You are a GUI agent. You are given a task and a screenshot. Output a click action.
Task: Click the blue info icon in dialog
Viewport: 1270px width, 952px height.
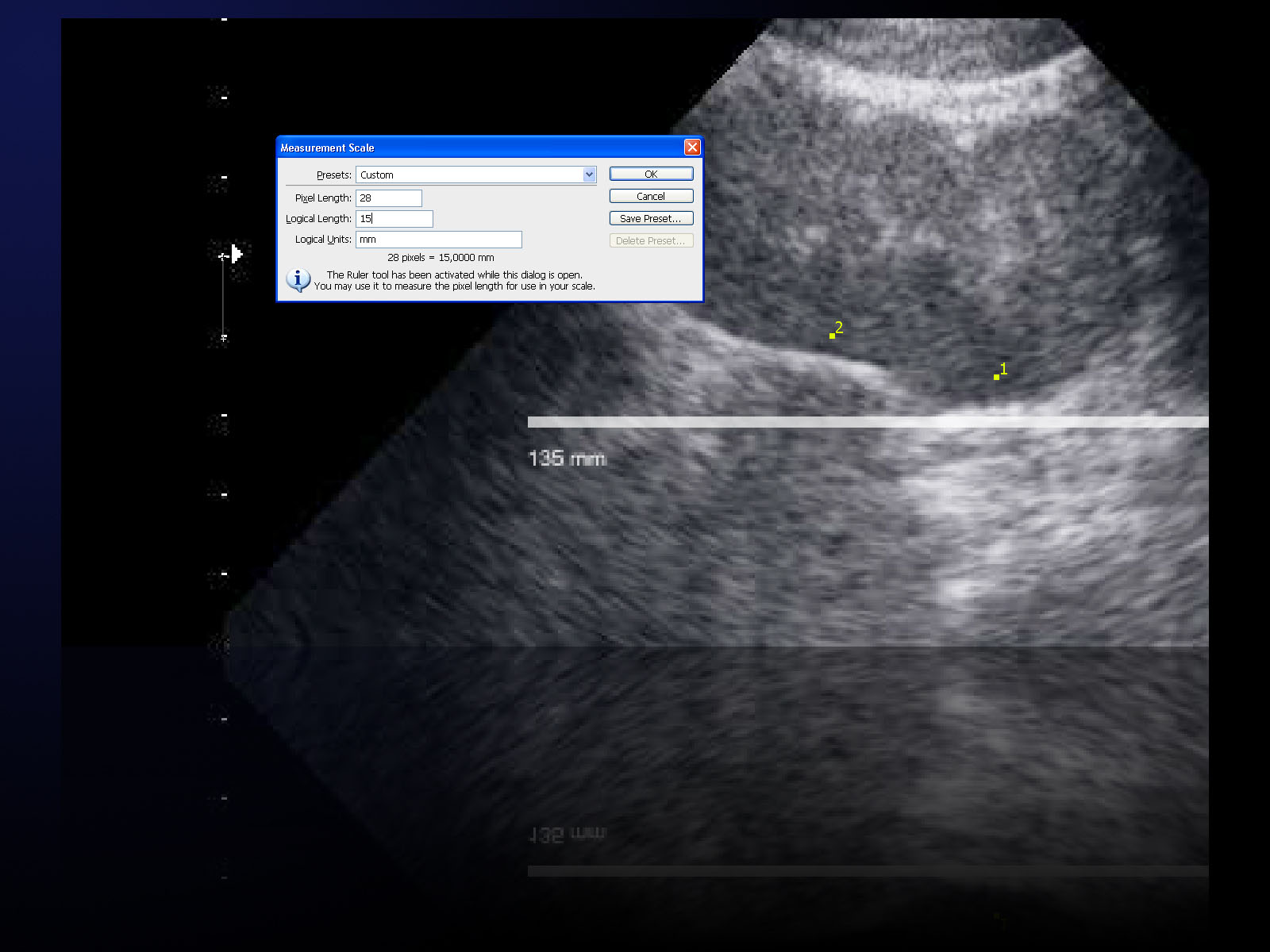298,280
